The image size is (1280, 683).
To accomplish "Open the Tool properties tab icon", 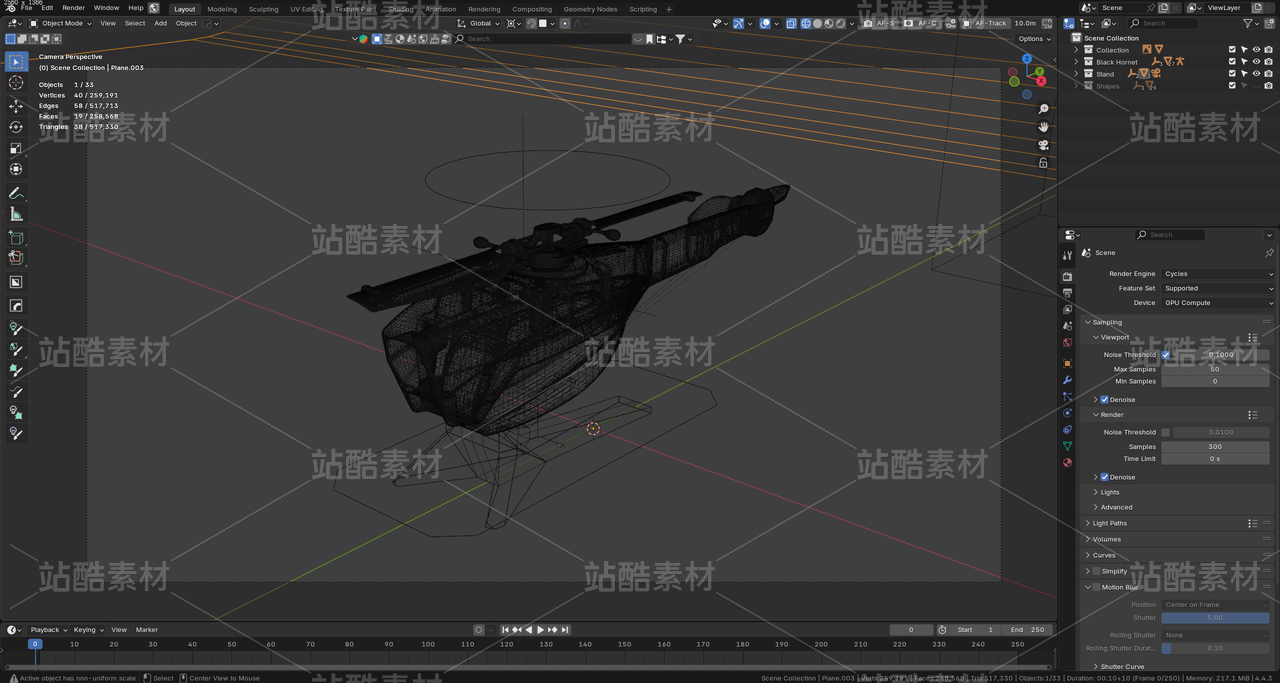I will (1067, 256).
